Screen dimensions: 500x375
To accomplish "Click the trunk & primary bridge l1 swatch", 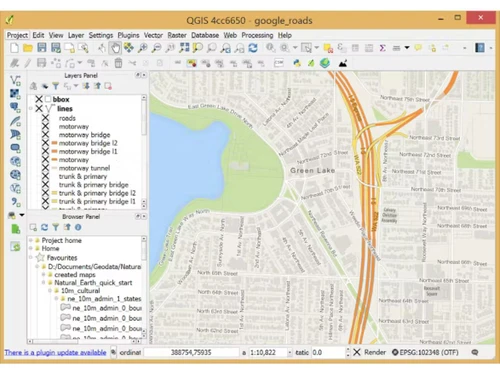I will click(x=55, y=201).
